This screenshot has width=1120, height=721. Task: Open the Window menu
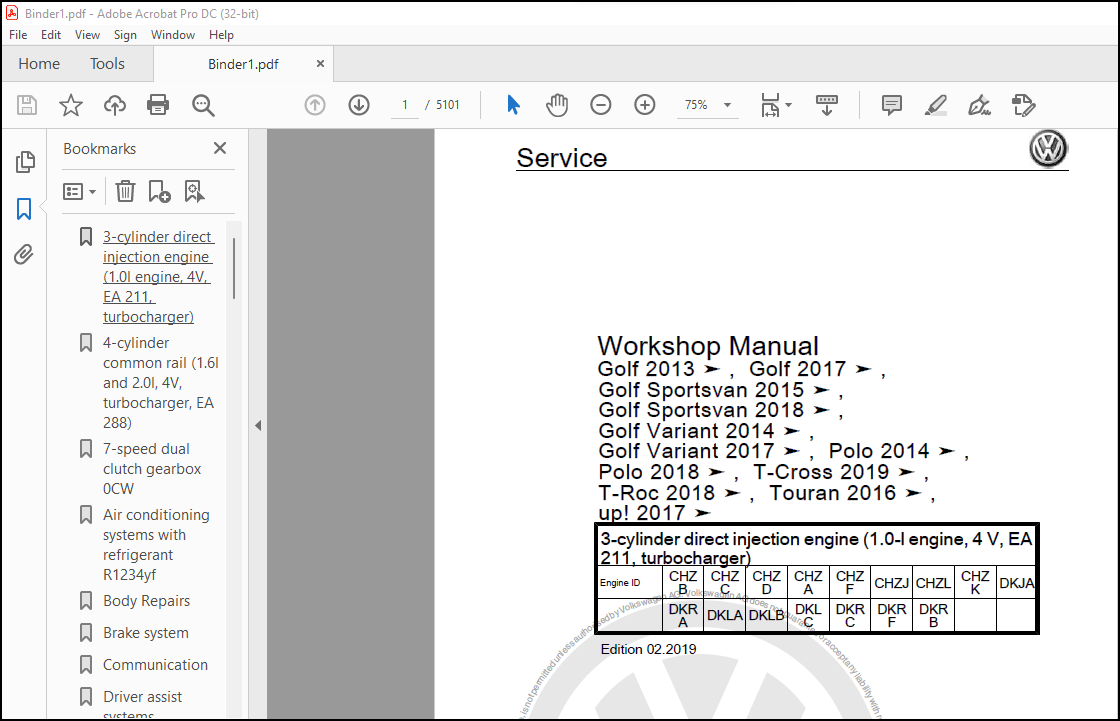coord(173,34)
